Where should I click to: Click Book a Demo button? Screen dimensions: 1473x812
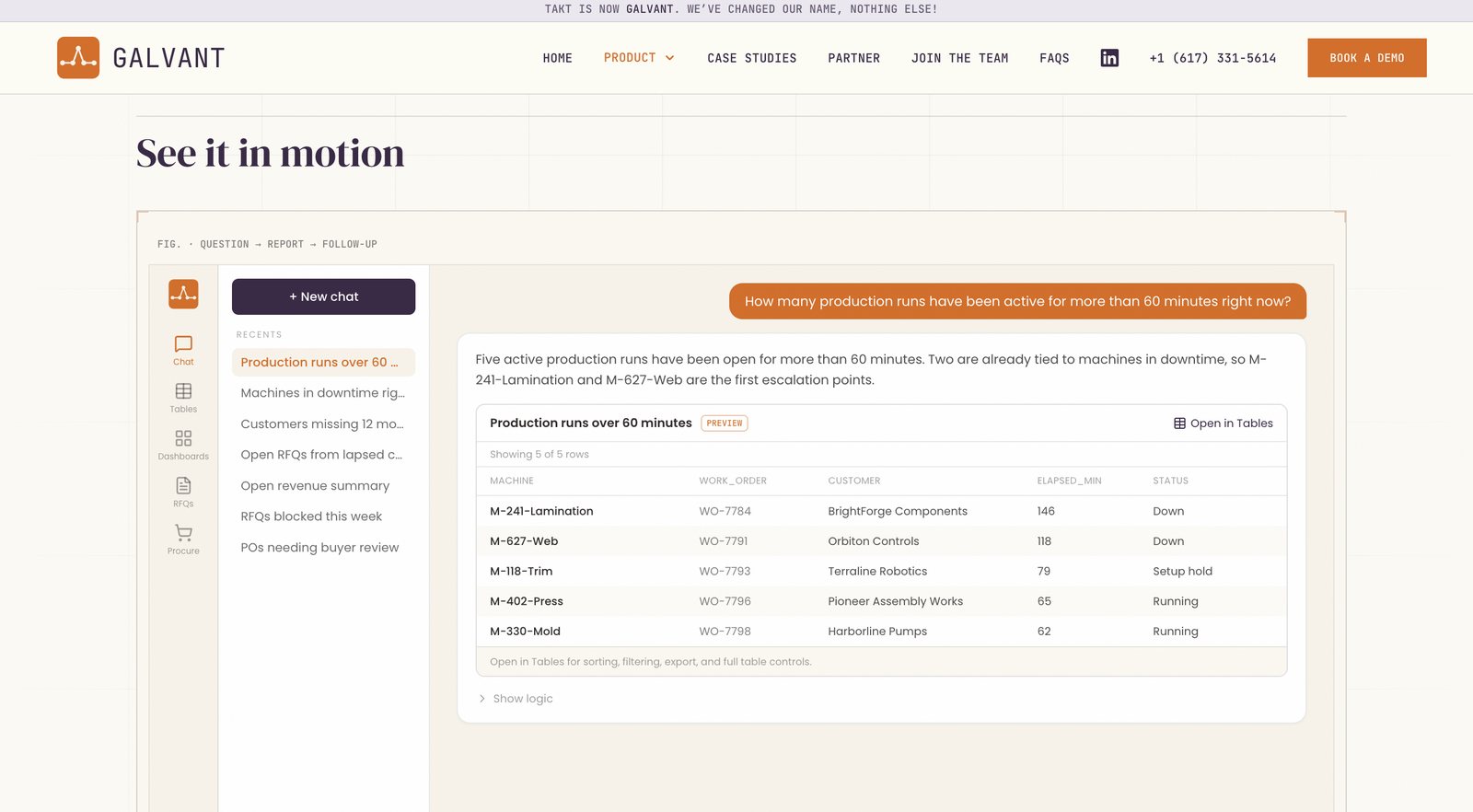point(1366,58)
